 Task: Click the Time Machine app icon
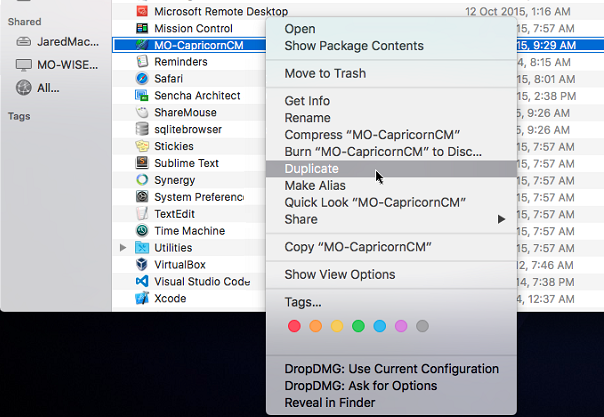point(142,231)
